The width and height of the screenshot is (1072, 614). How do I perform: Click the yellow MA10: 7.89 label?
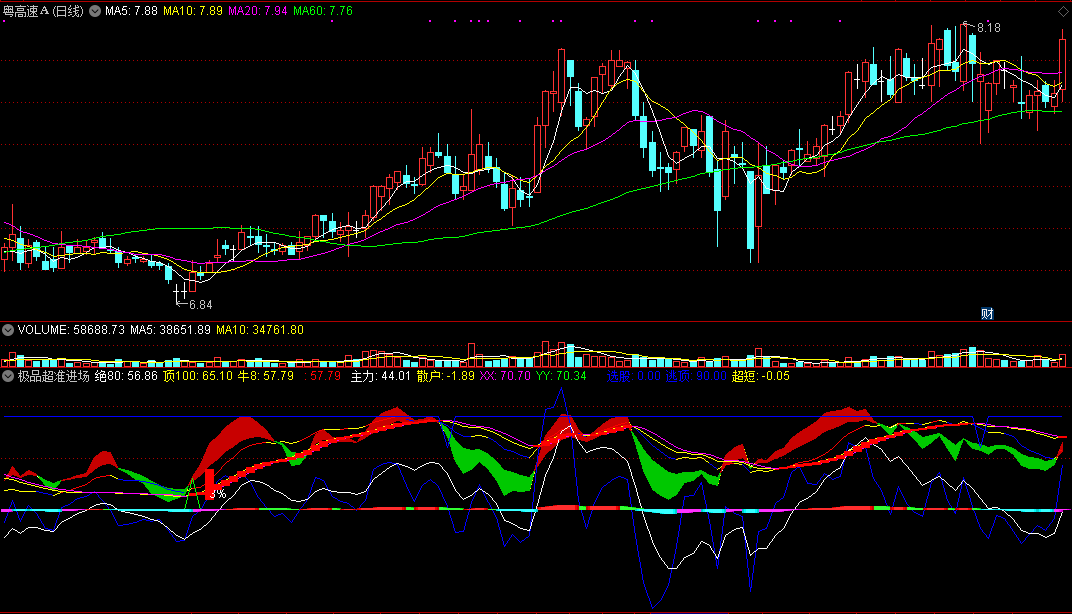click(x=193, y=11)
